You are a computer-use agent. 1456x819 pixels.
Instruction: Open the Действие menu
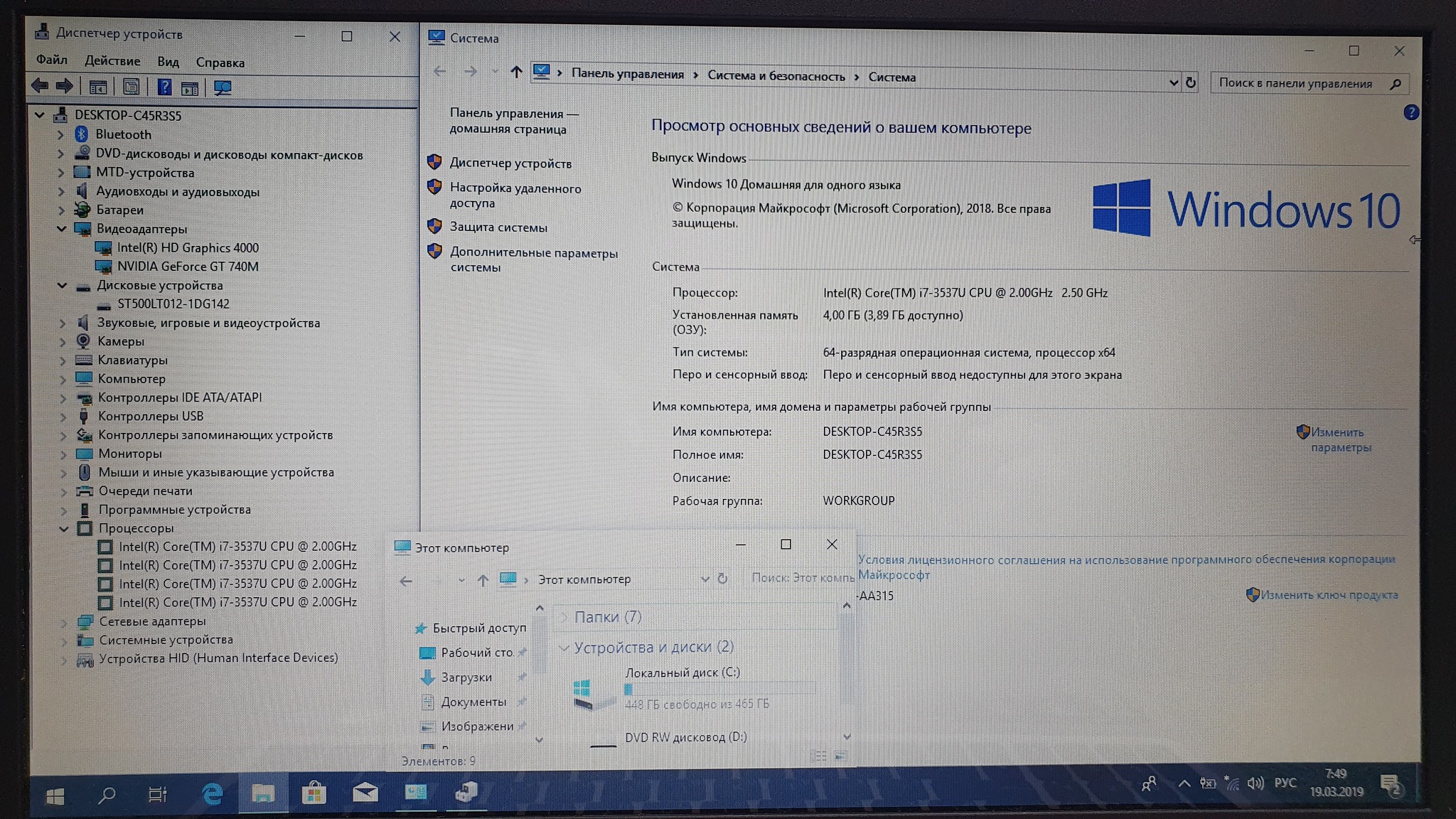point(112,61)
